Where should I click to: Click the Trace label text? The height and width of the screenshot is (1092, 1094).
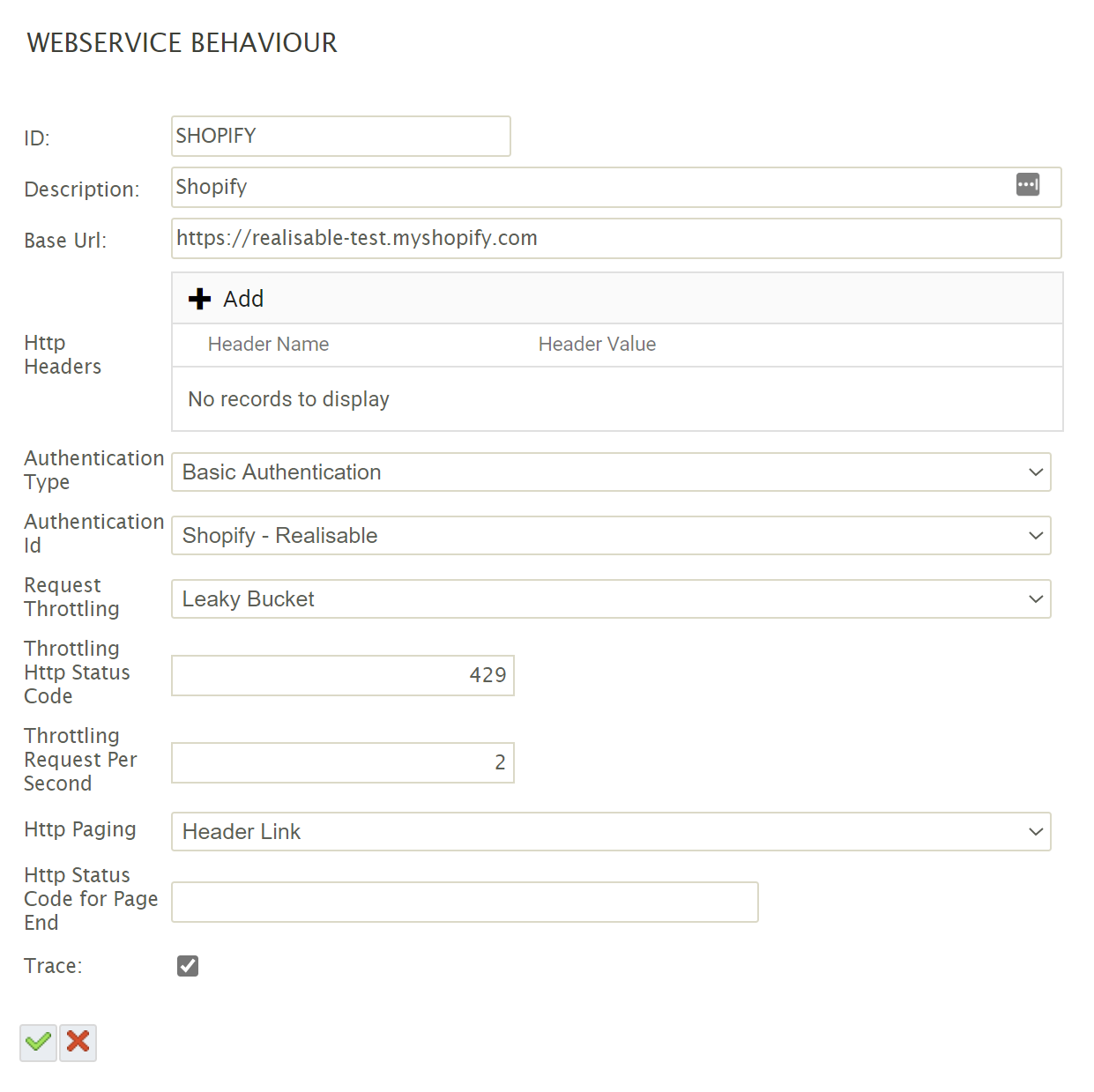53,966
